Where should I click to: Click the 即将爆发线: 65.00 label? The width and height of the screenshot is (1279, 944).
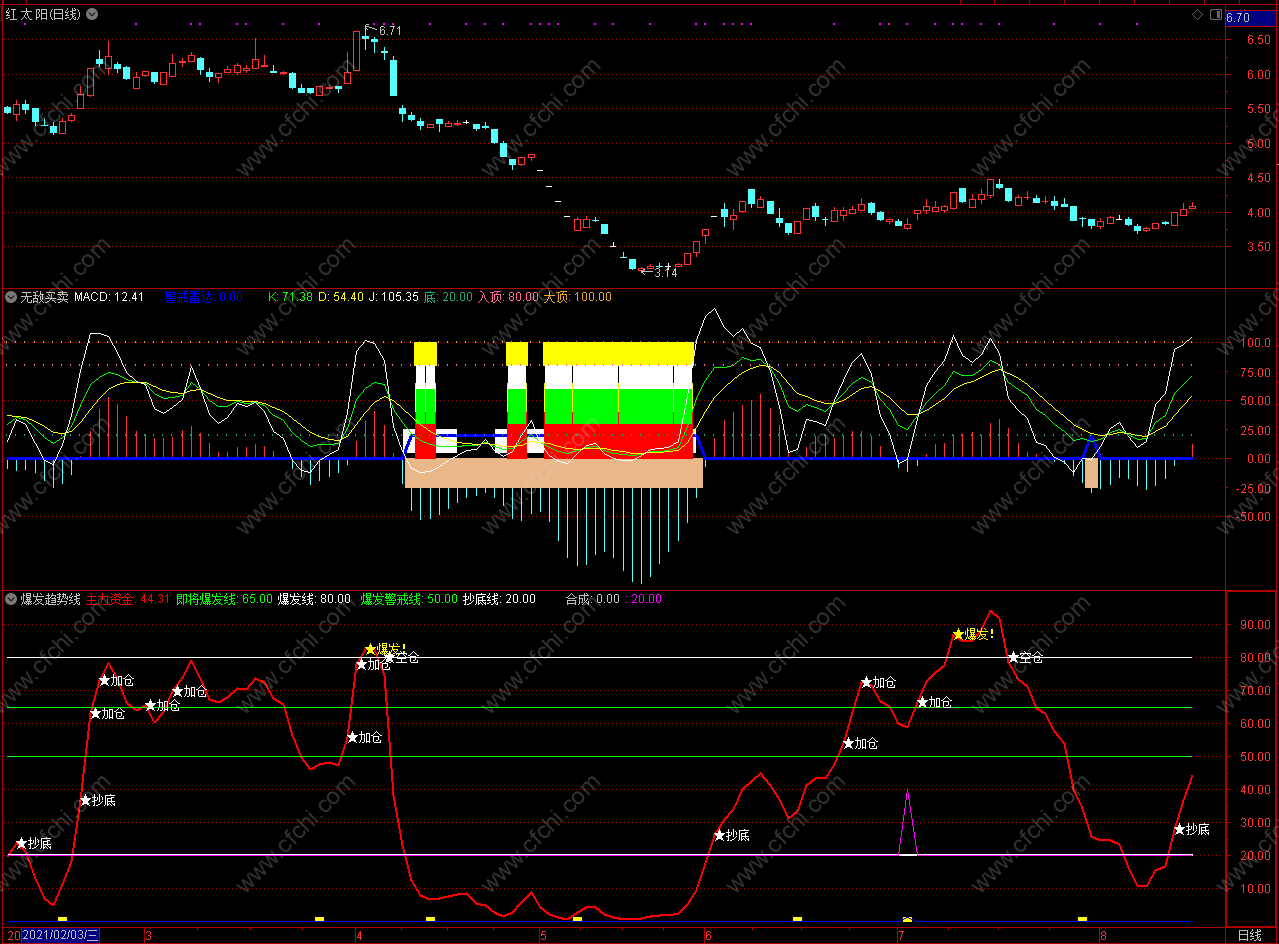tap(224, 600)
